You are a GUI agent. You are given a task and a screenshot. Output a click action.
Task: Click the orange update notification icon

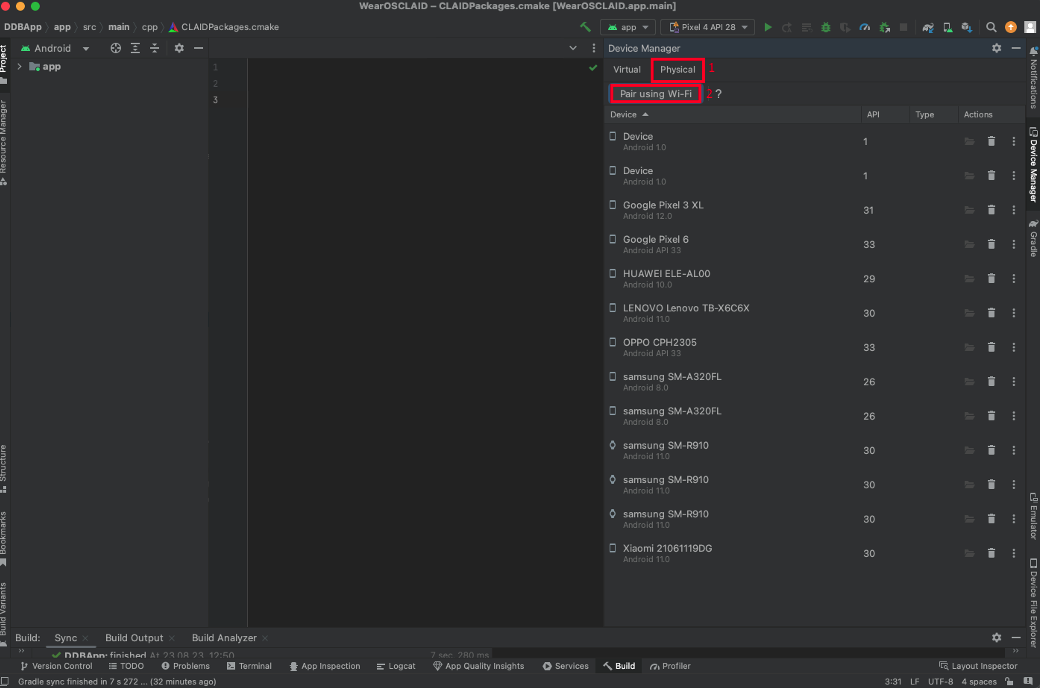pos(1011,27)
